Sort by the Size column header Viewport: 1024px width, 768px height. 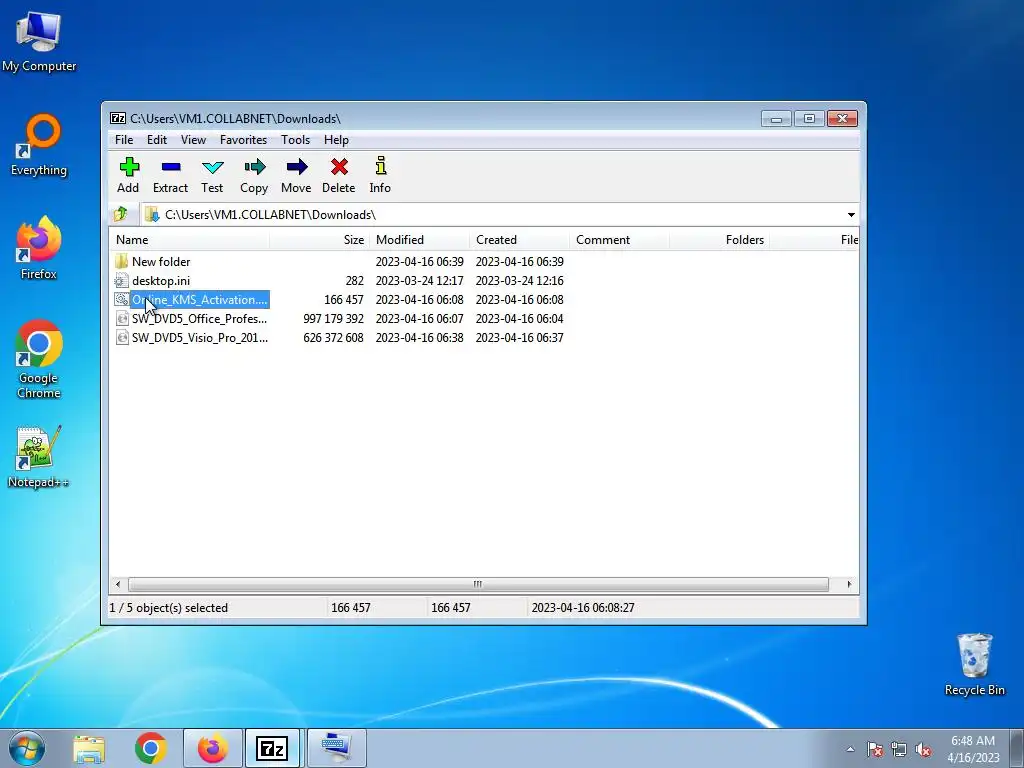click(319, 240)
